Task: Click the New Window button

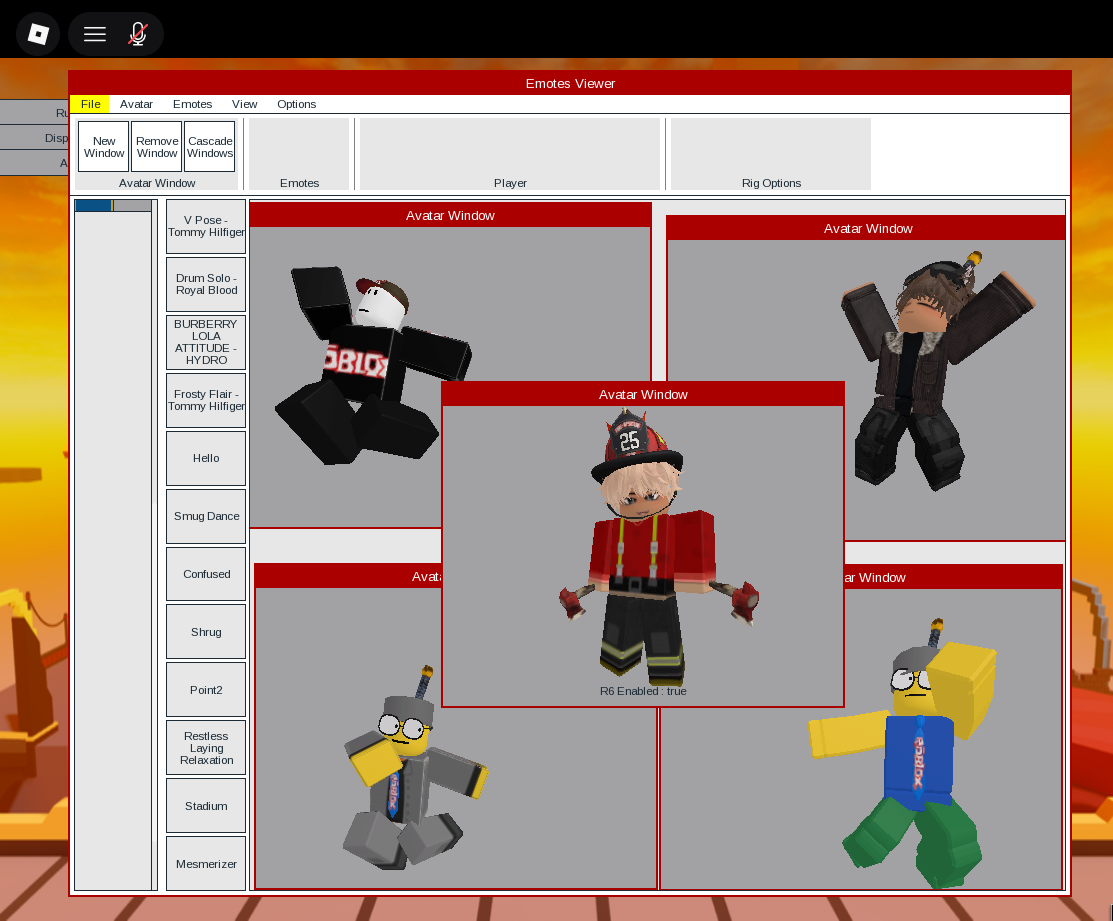Action: tap(104, 147)
